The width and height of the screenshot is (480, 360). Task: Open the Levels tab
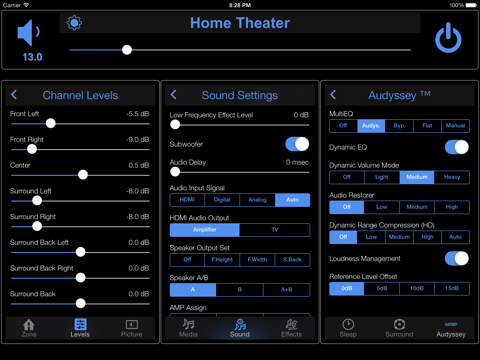[80, 328]
